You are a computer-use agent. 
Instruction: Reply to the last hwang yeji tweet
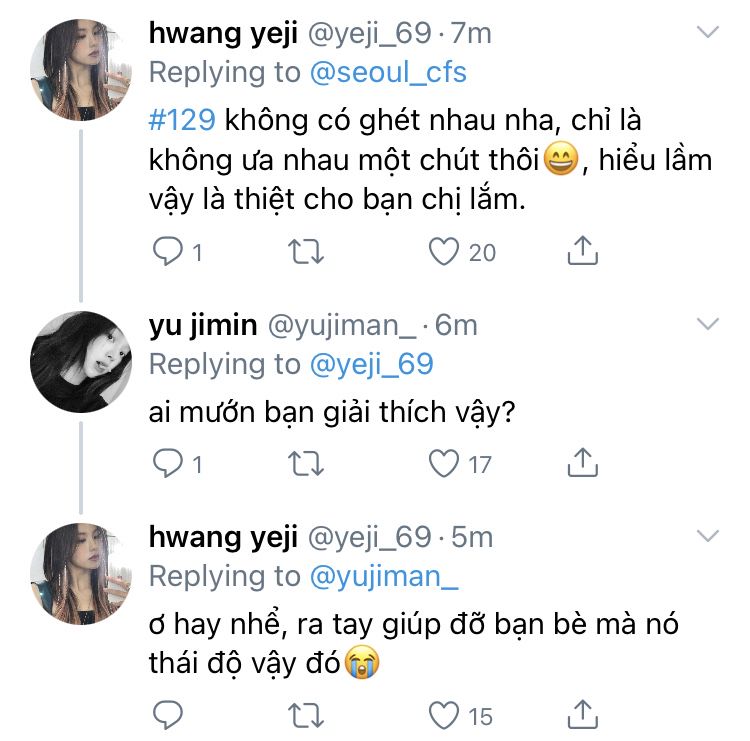click(x=165, y=716)
